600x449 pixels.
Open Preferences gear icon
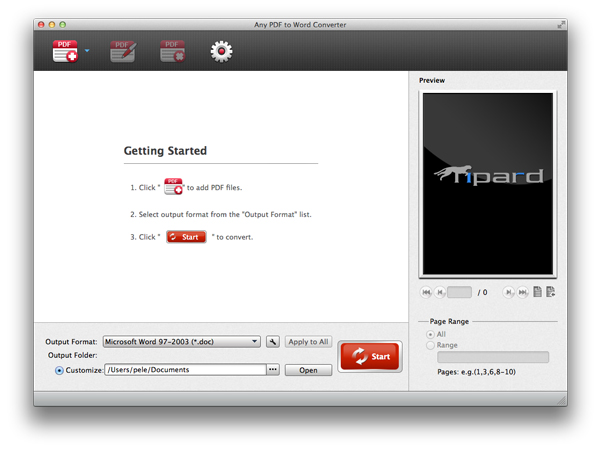click(x=221, y=51)
